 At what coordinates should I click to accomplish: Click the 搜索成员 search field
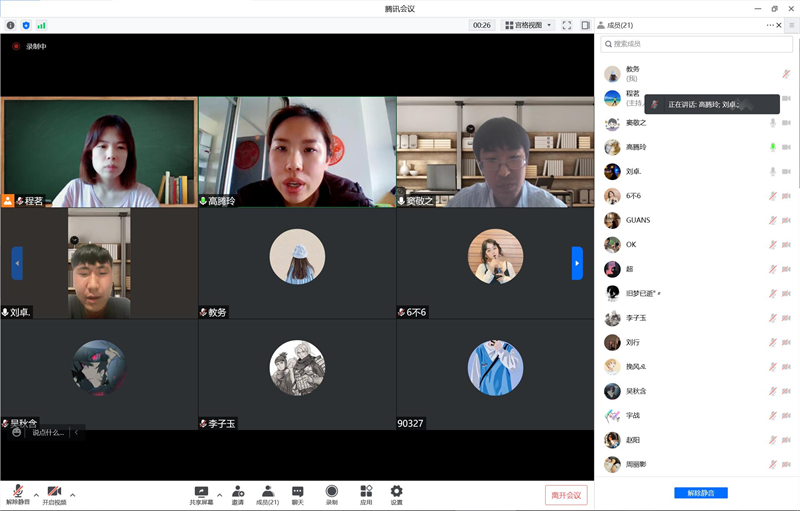click(697, 44)
